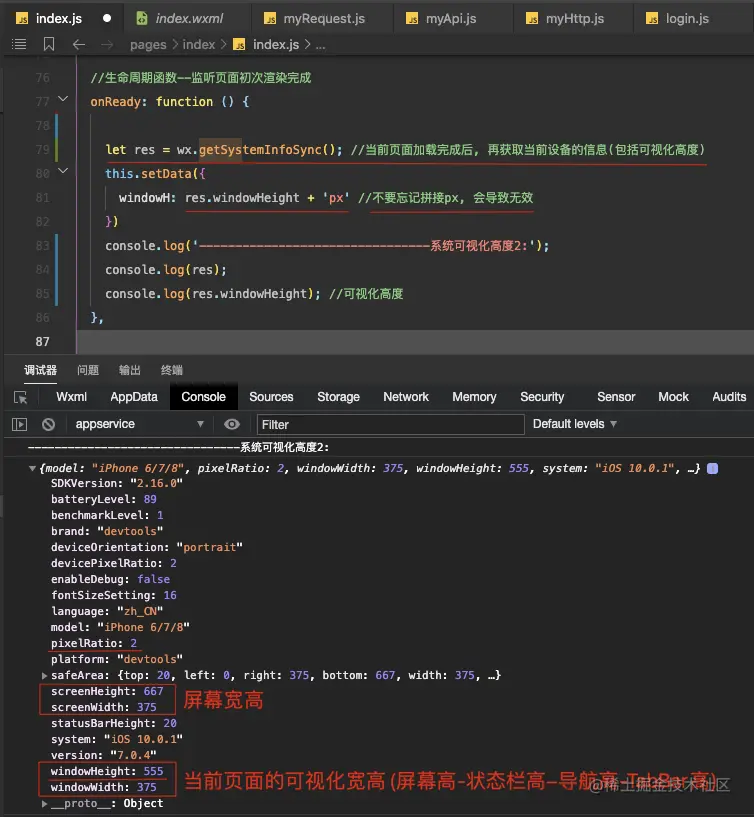The height and width of the screenshot is (817, 754).
Task: Clear the console with the ban icon
Action: [x=48, y=425]
